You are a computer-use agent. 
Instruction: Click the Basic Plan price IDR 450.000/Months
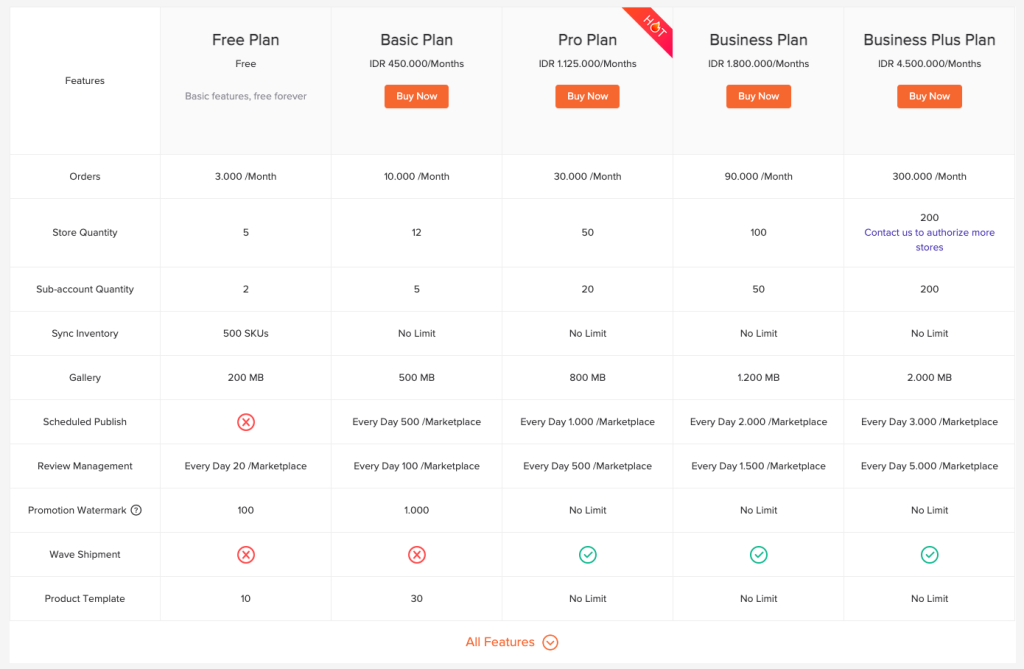pyautogui.click(x=417, y=63)
